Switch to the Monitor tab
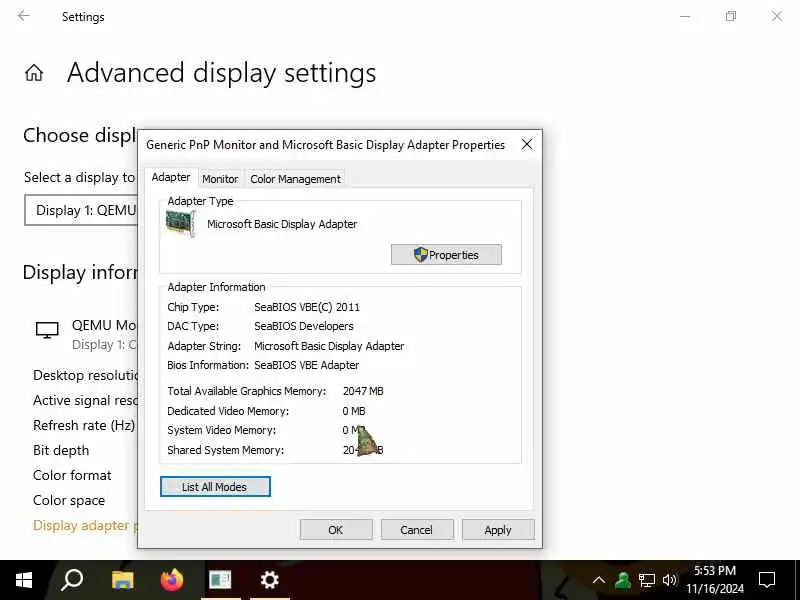The height and width of the screenshot is (600, 800). coord(220,179)
